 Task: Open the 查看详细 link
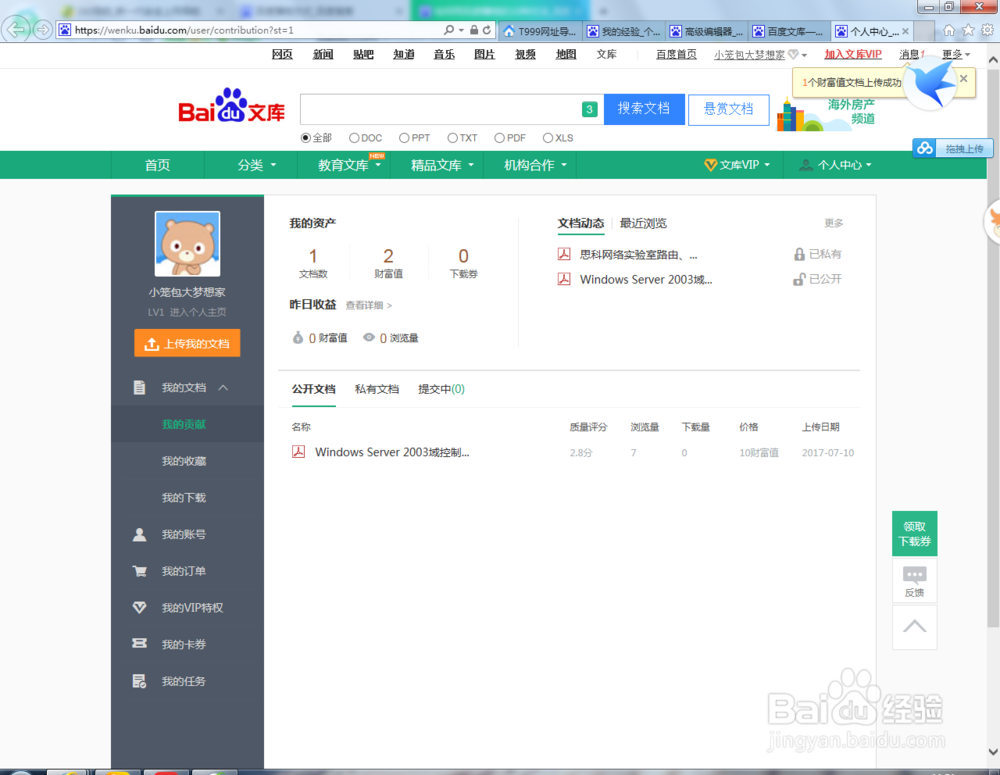(x=369, y=306)
